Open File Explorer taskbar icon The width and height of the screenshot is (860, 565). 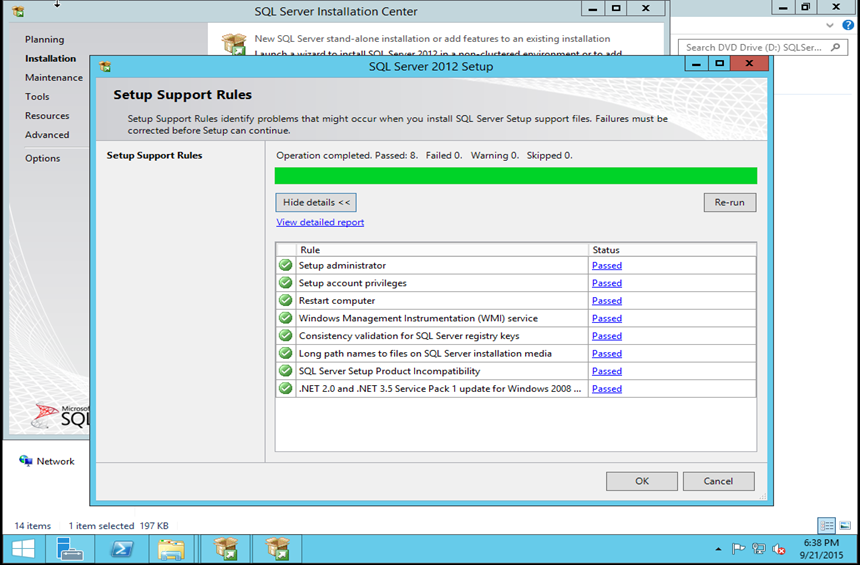point(171,548)
